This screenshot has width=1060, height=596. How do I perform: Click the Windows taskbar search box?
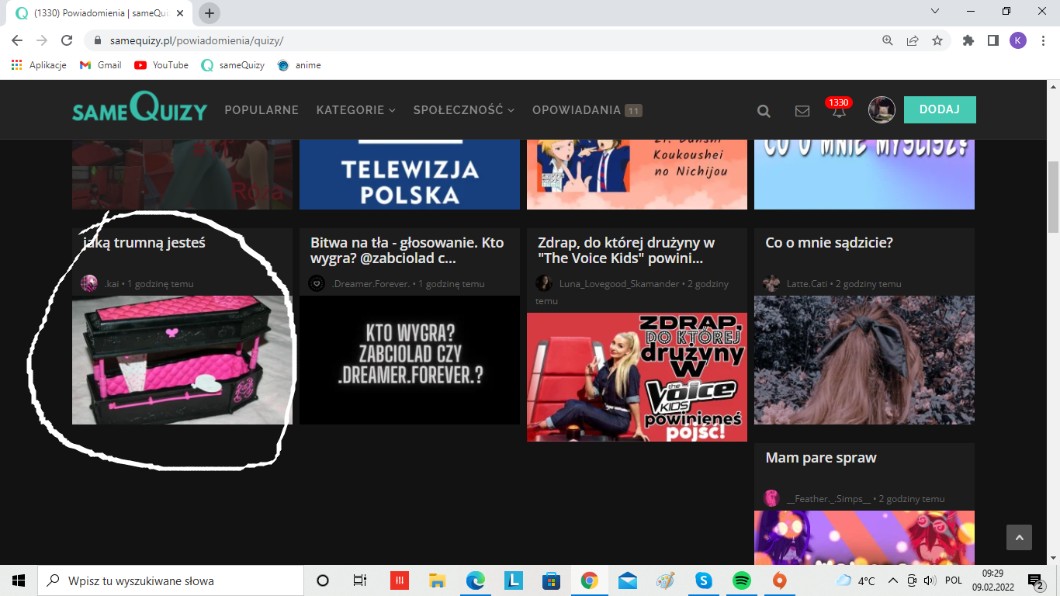click(x=171, y=581)
